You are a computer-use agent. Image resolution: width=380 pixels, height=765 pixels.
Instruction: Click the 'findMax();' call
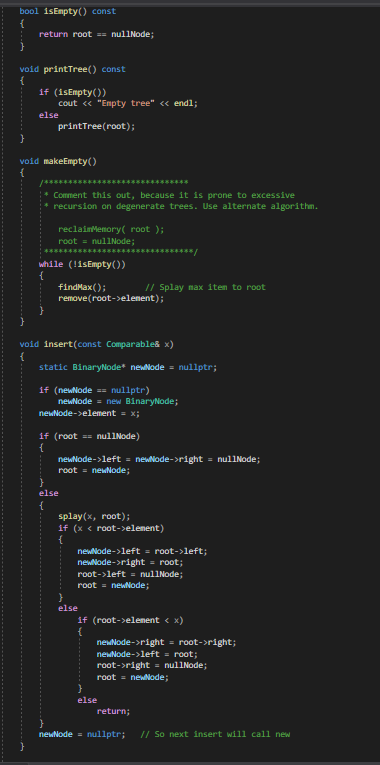click(x=82, y=287)
